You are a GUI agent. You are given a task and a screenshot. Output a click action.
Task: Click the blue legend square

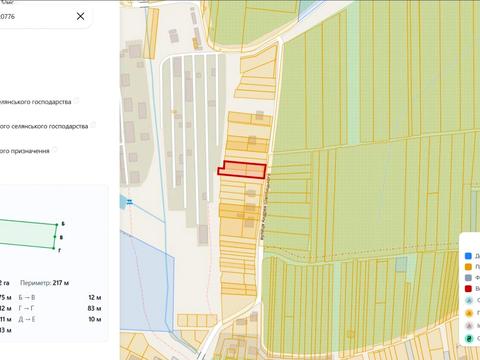pos(468,256)
